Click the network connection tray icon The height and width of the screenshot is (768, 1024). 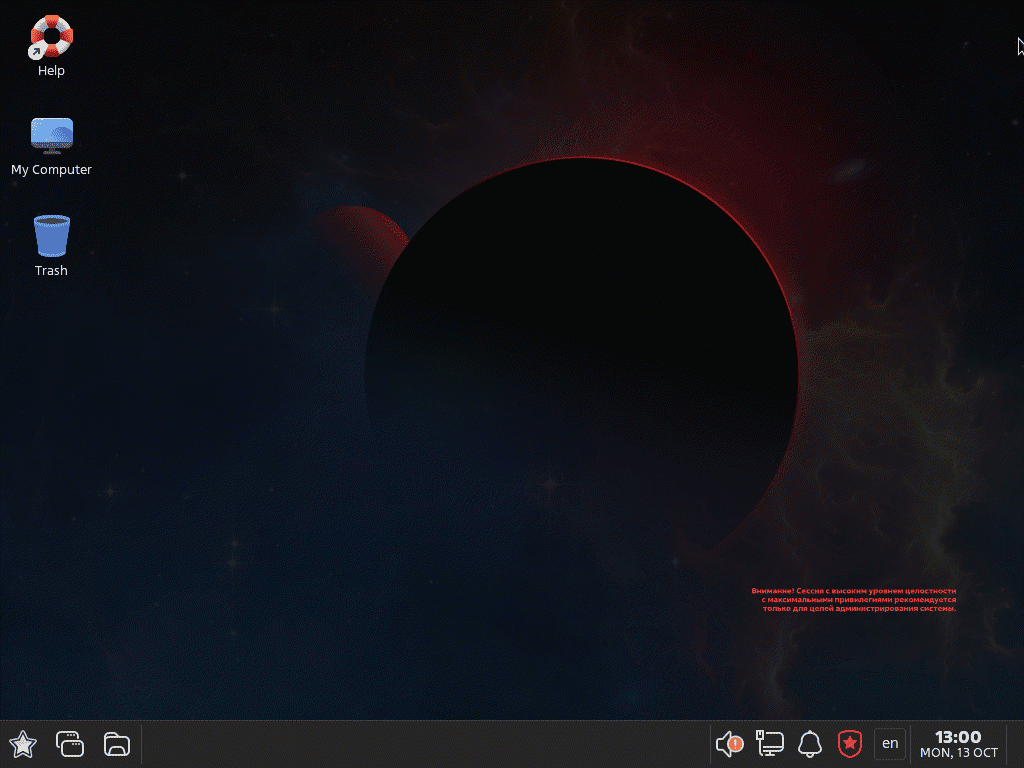pos(769,744)
